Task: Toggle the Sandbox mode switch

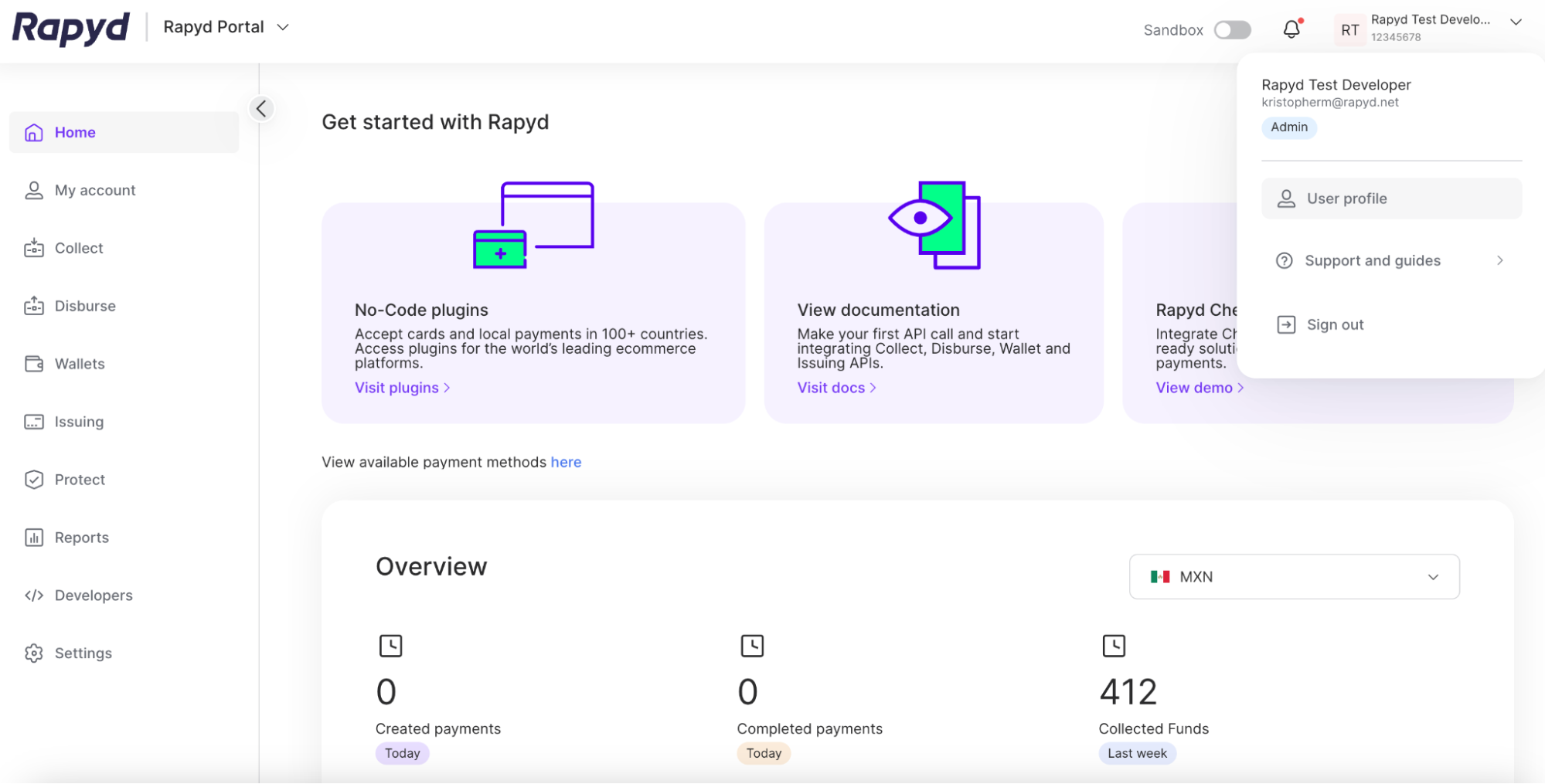Action: point(1232,30)
